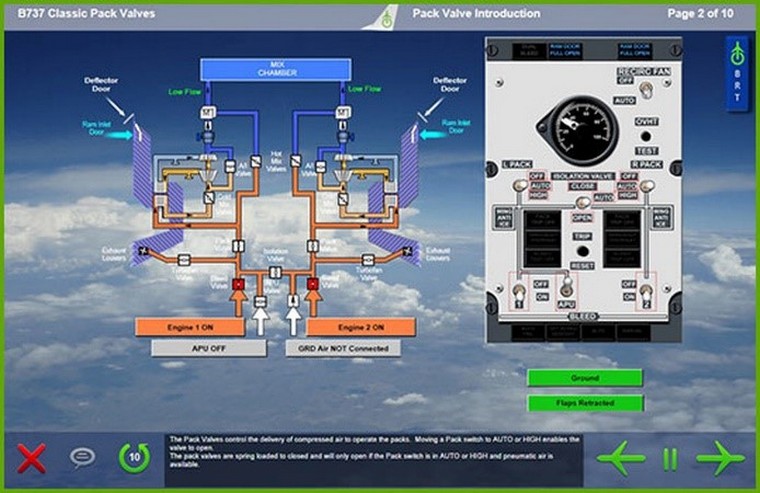Click the APU OFF button
This screenshot has width=760, height=493.
point(208,349)
